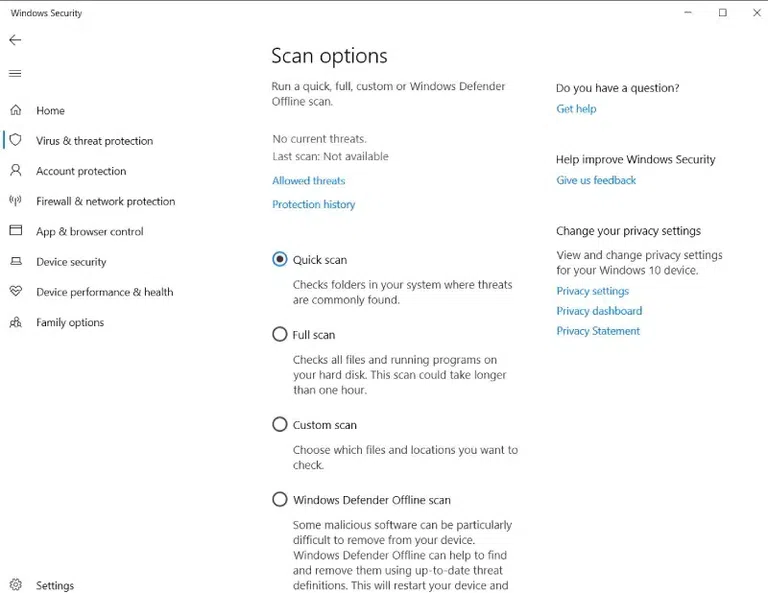Select the Quick scan radio button
Image resolution: width=768 pixels, height=593 pixels.
280,259
